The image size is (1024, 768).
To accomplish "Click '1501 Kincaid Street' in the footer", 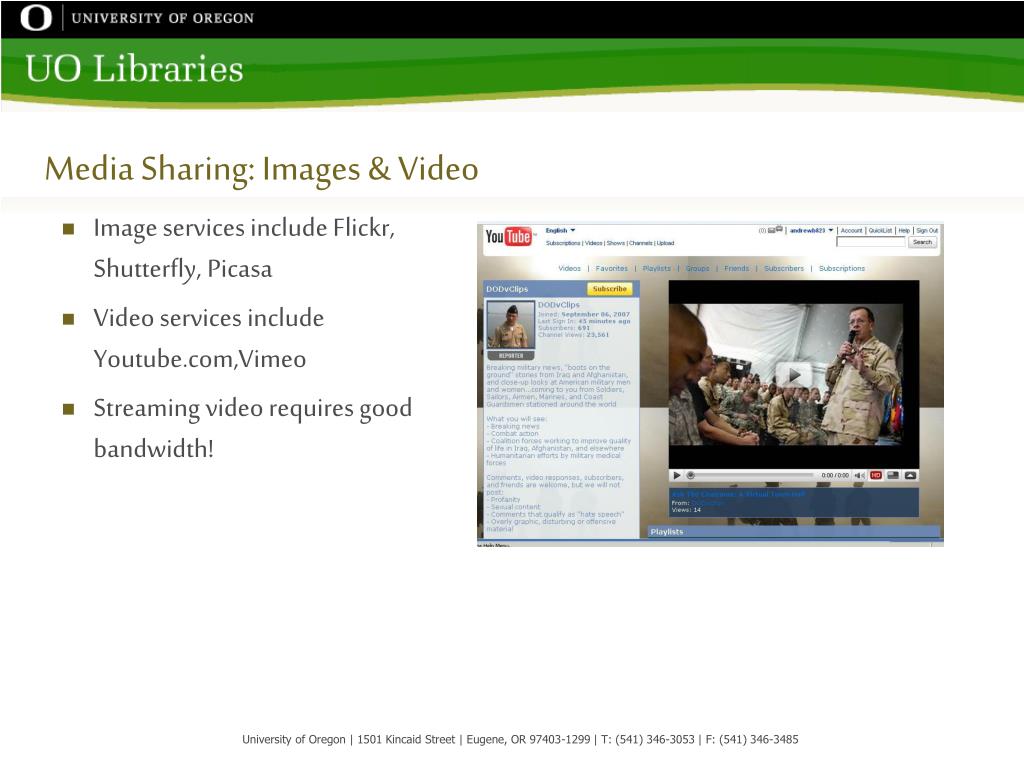I will [406, 739].
